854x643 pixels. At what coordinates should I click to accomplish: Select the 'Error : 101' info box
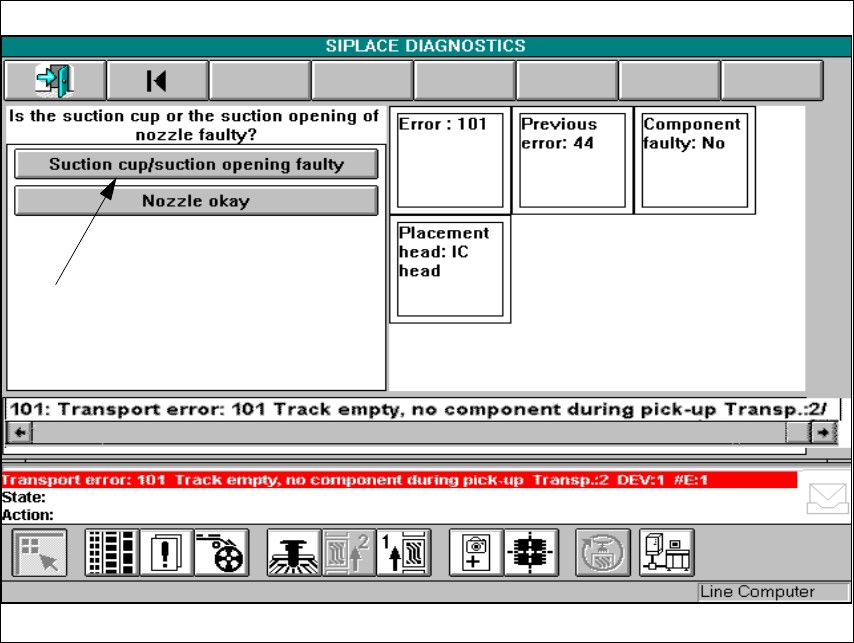click(450, 160)
